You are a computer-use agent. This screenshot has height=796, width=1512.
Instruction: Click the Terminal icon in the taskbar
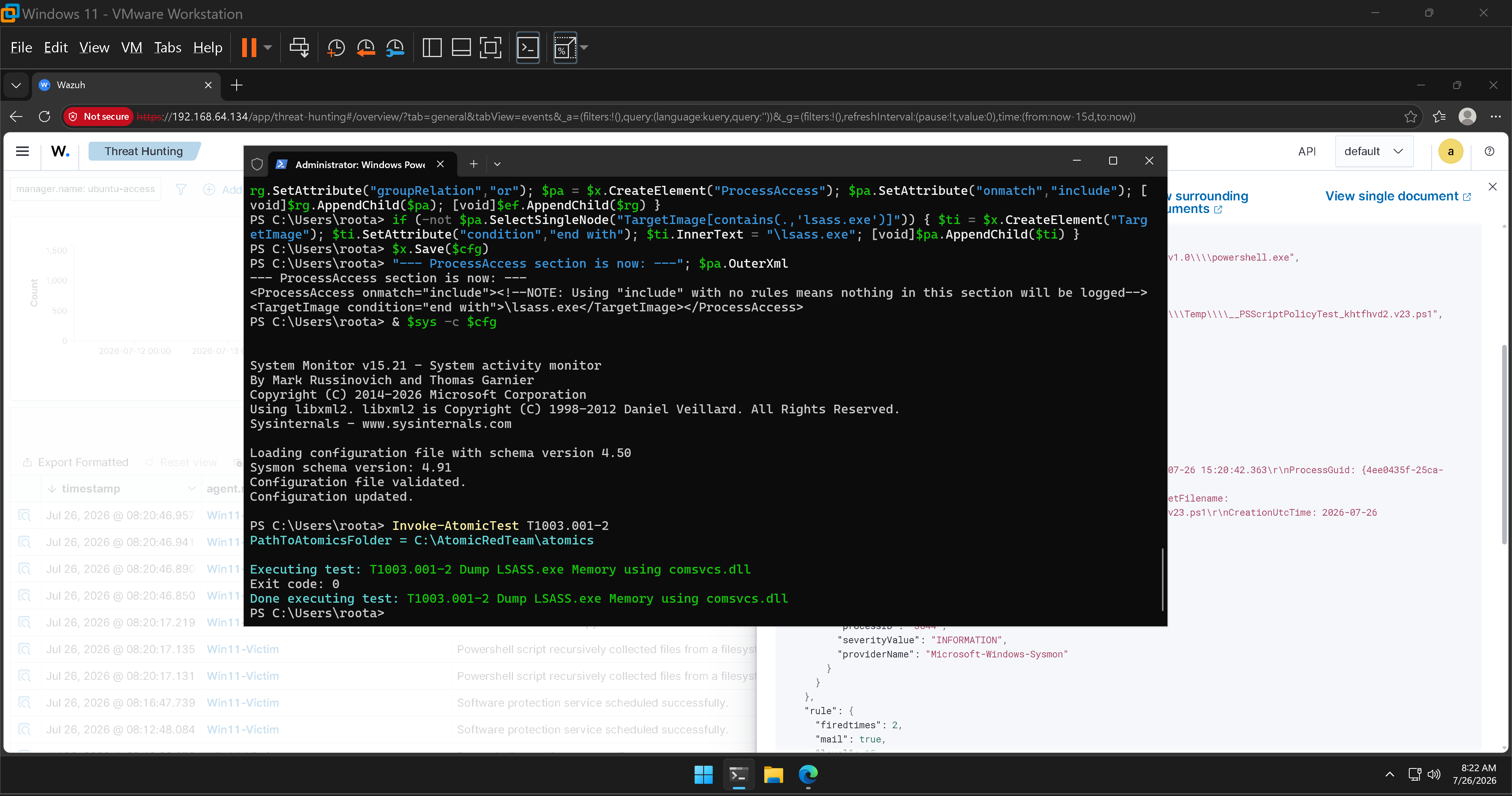click(x=738, y=775)
